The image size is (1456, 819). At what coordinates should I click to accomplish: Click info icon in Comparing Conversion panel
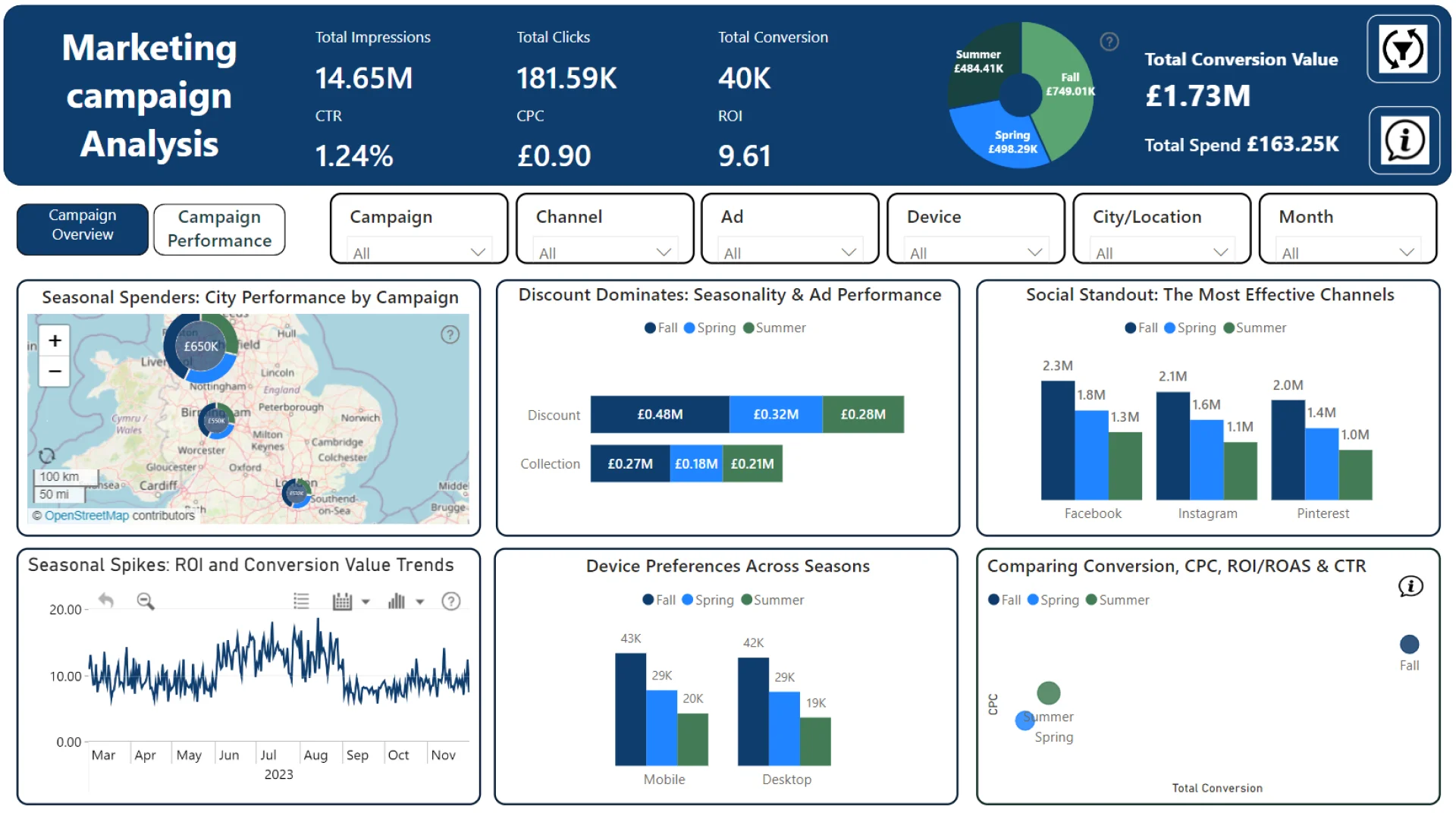[x=1410, y=586]
